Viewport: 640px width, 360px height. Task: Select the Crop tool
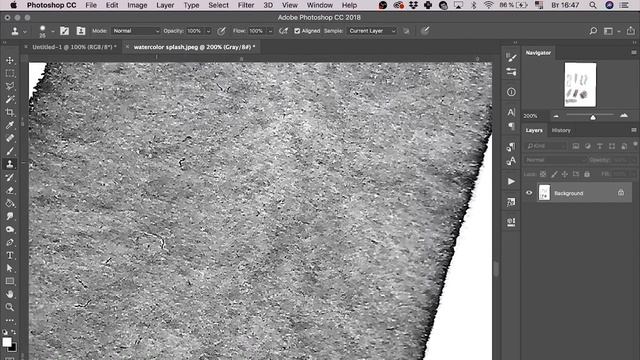coord(10,112)
